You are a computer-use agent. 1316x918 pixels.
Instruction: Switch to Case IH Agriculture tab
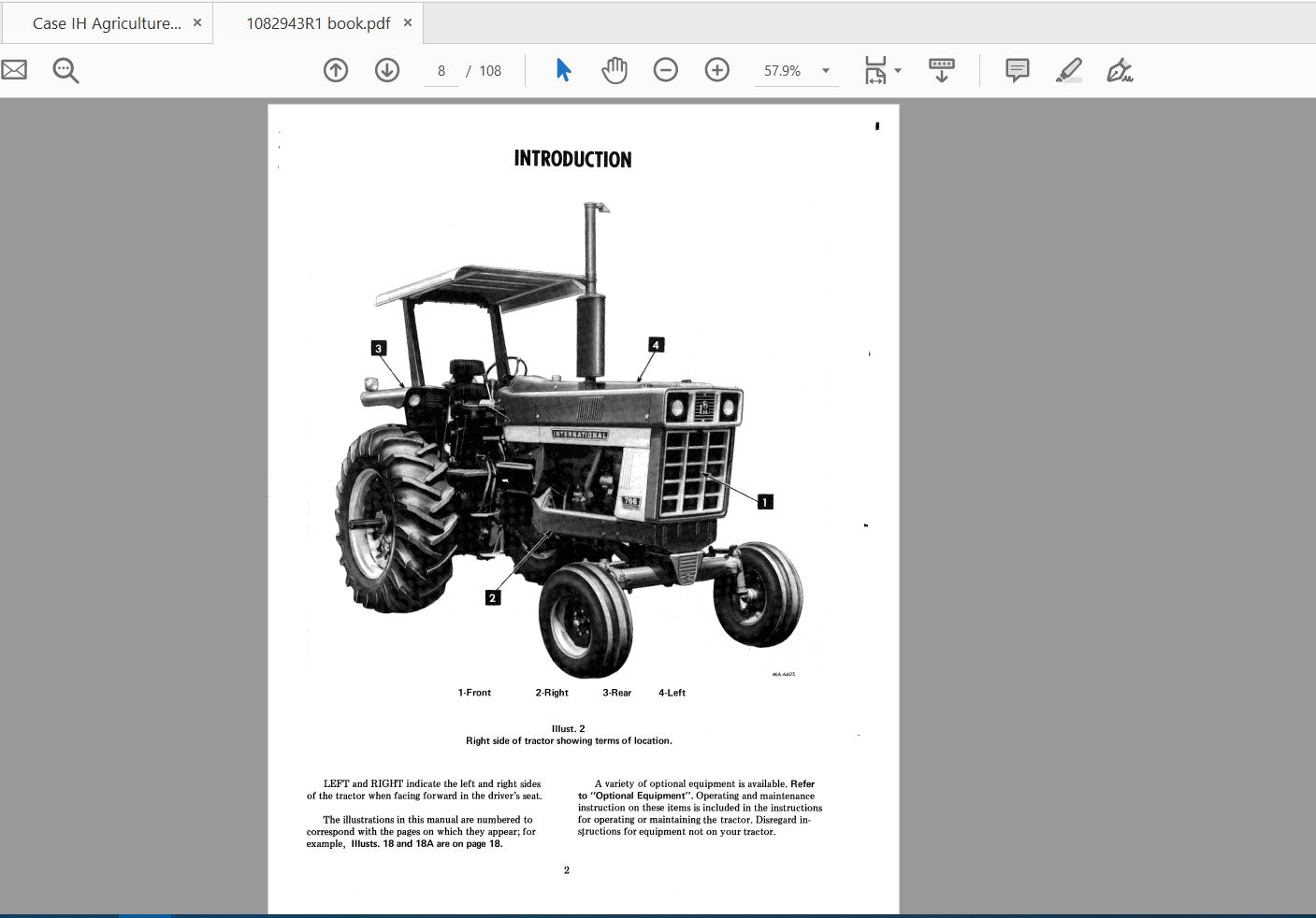(x=107, y=23)
